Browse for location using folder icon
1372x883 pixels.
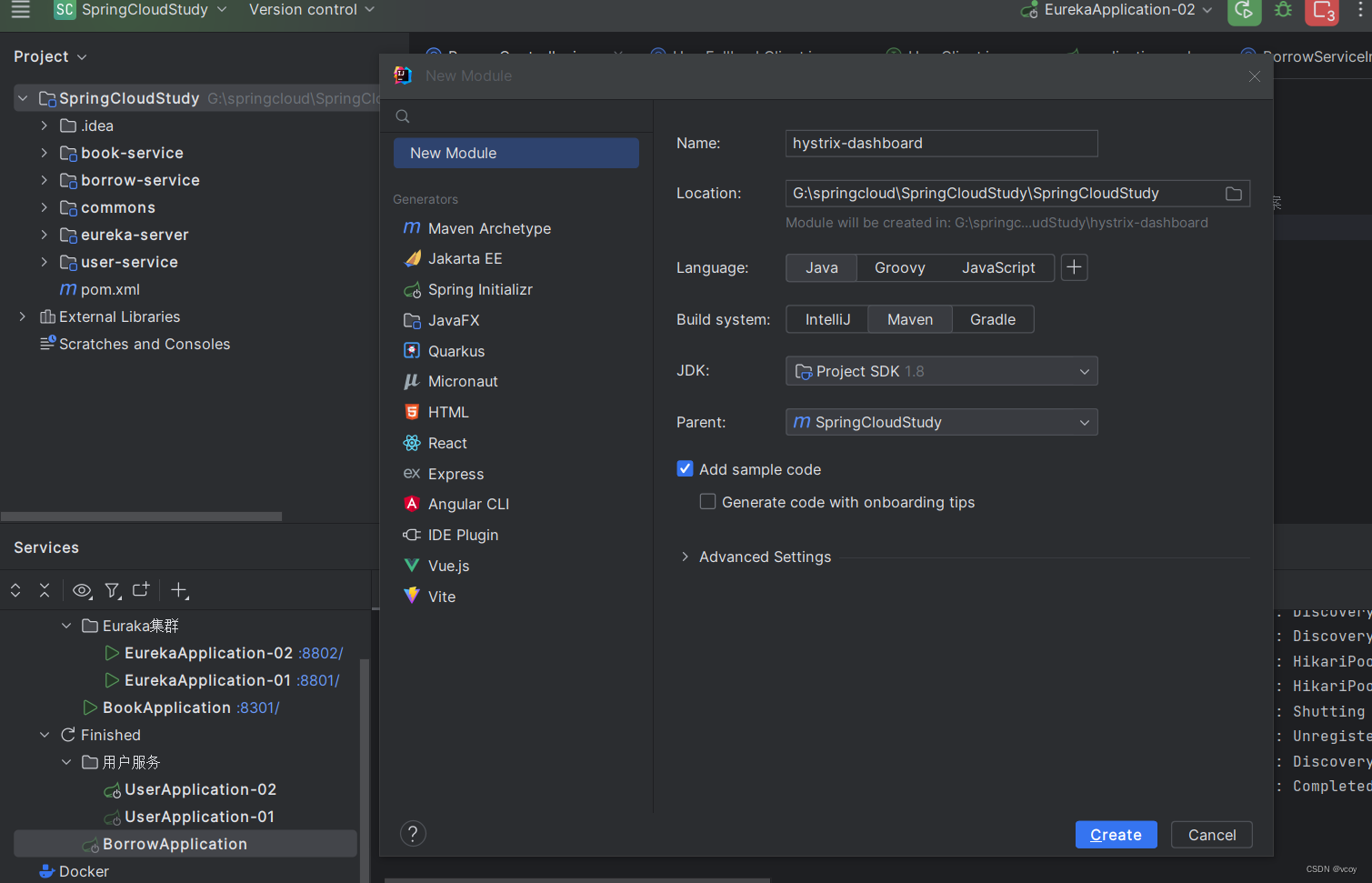tap(1233, 194)
